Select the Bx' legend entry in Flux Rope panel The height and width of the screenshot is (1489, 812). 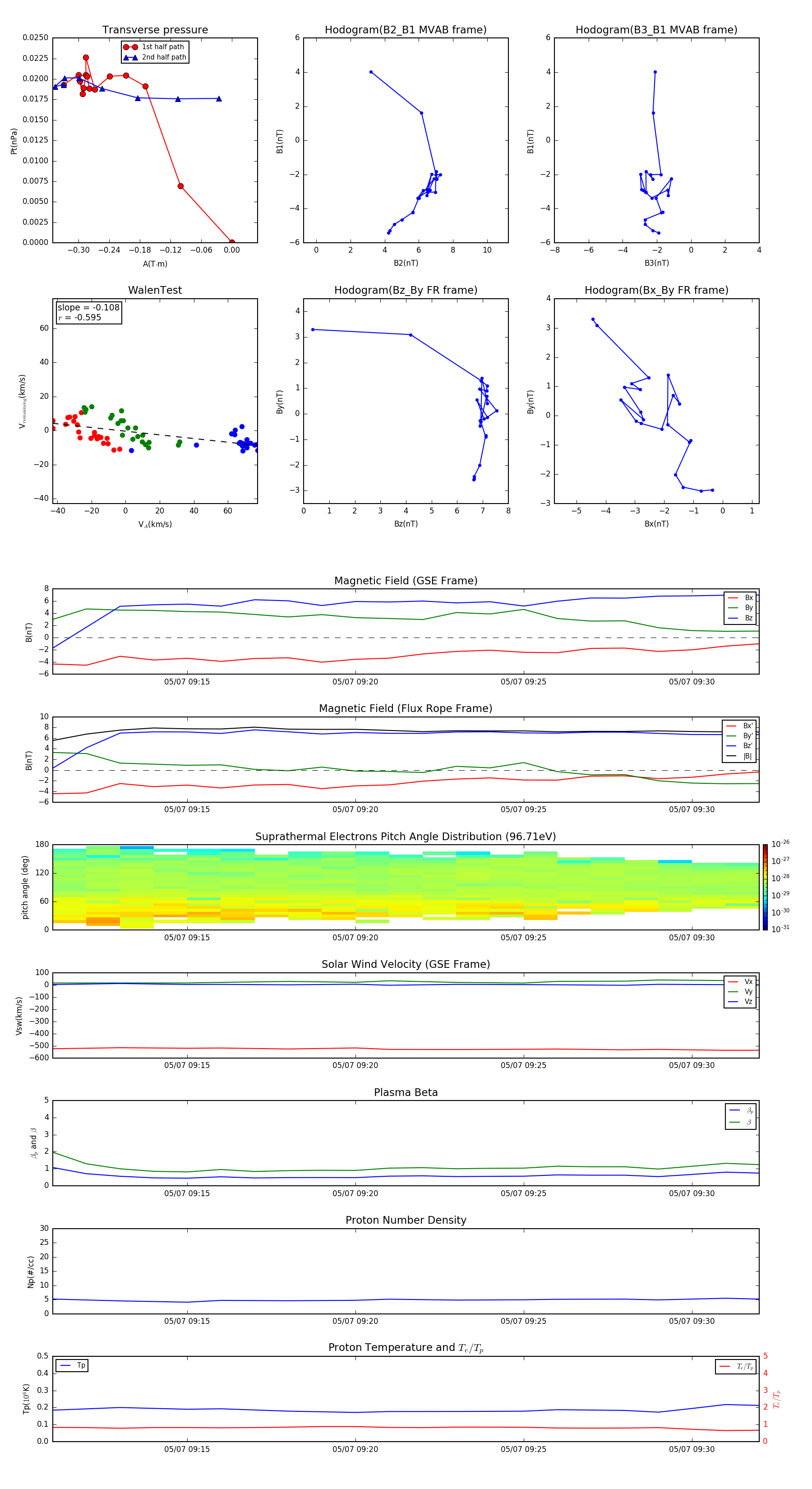(739, 726)
